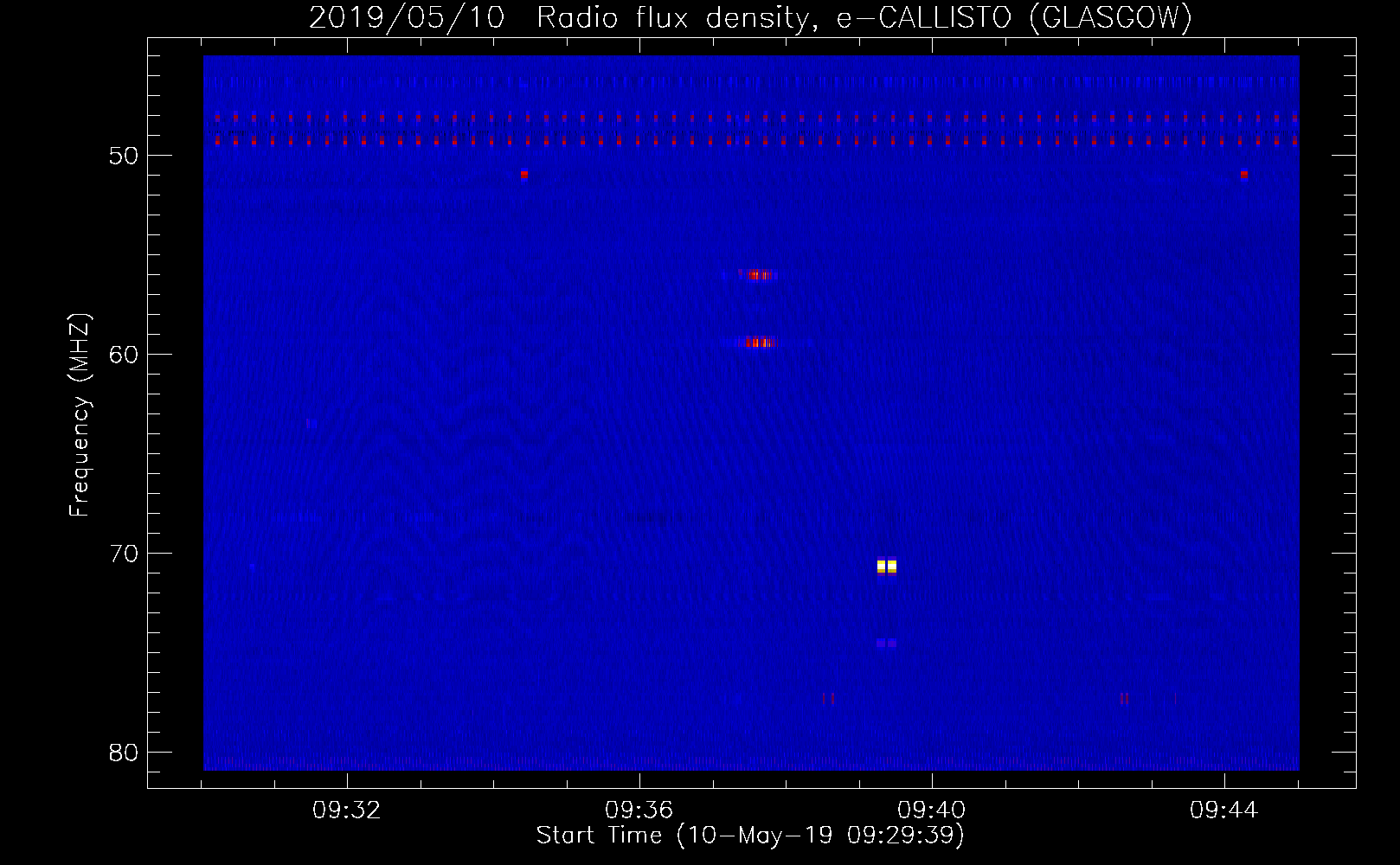Click the red burst just below 60 MHz
The image size is (1400, 865).
click(x=760, y=343)
